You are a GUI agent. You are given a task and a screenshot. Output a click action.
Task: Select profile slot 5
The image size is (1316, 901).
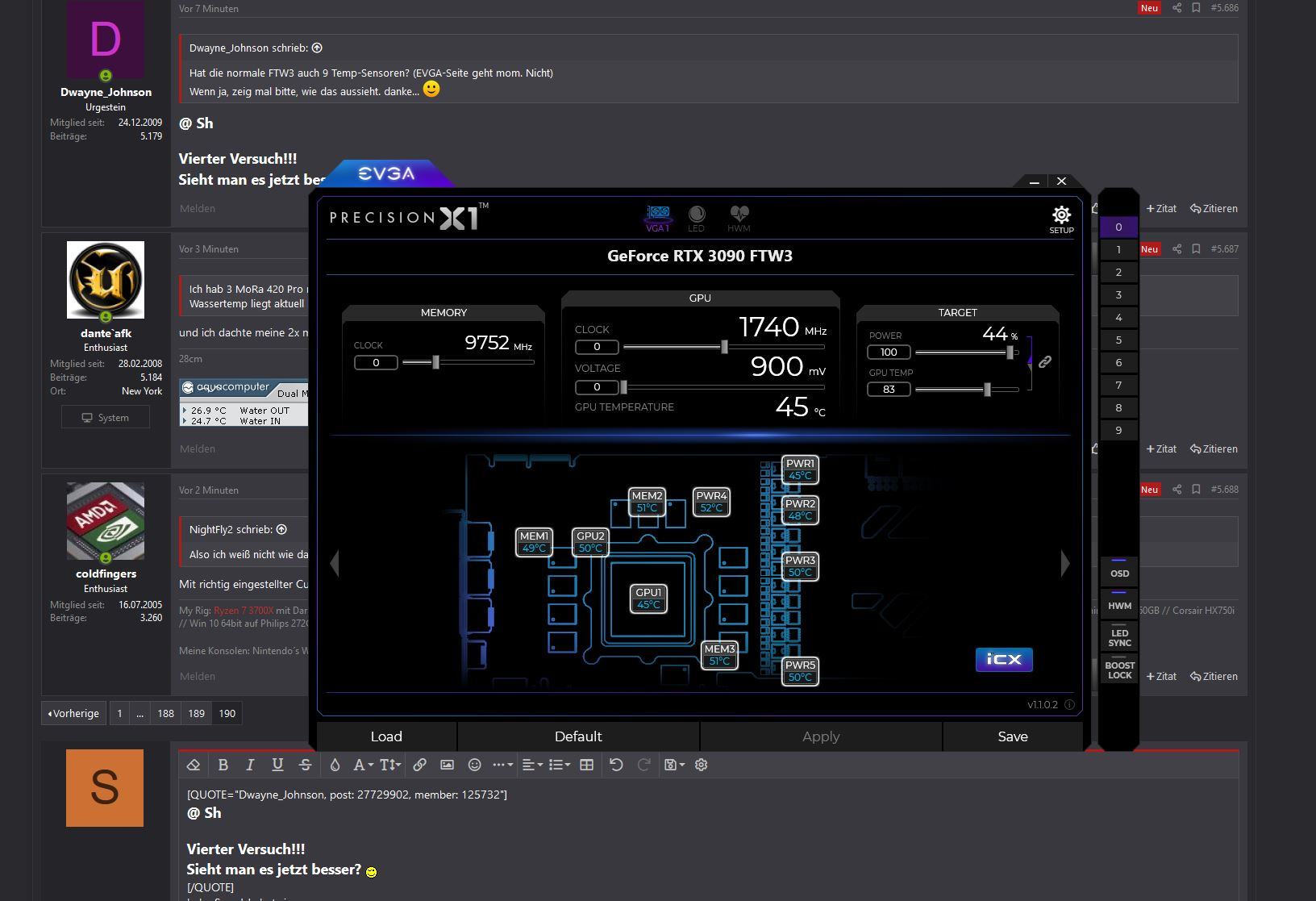pos(1118,340)
